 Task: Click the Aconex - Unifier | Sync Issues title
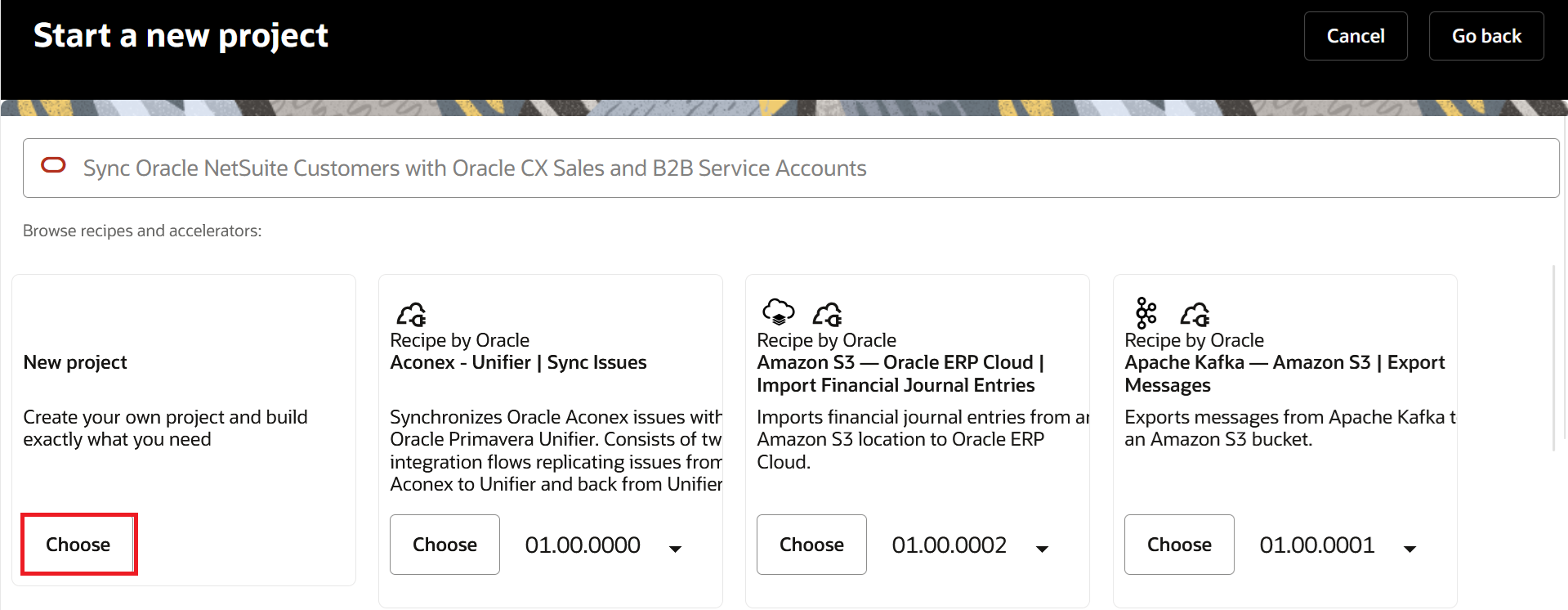coord(518,362)
